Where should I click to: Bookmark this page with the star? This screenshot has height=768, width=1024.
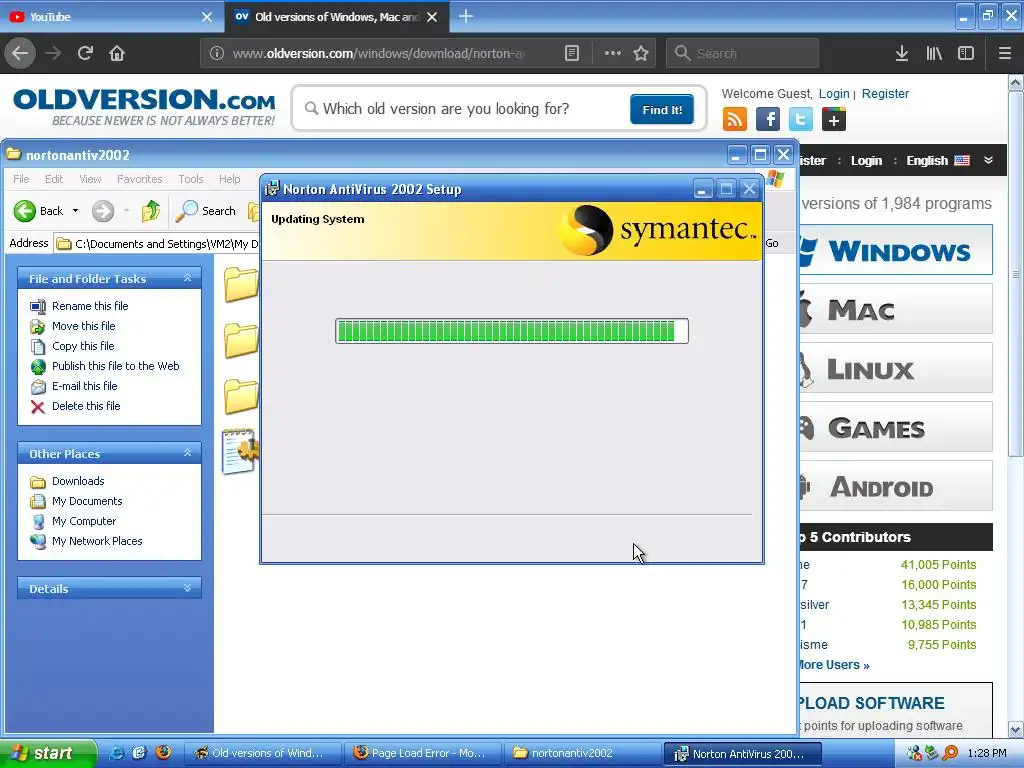pos(641,53)
